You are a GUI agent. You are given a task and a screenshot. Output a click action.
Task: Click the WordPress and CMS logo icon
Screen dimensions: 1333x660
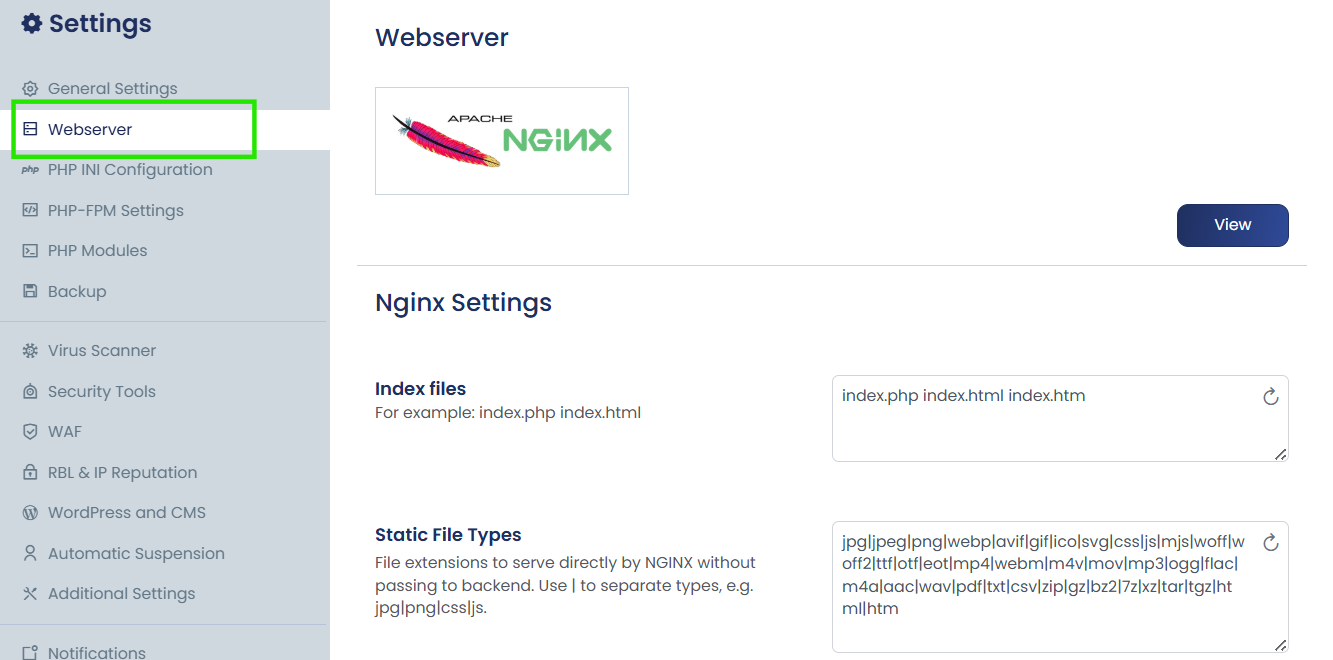(30, 513)
